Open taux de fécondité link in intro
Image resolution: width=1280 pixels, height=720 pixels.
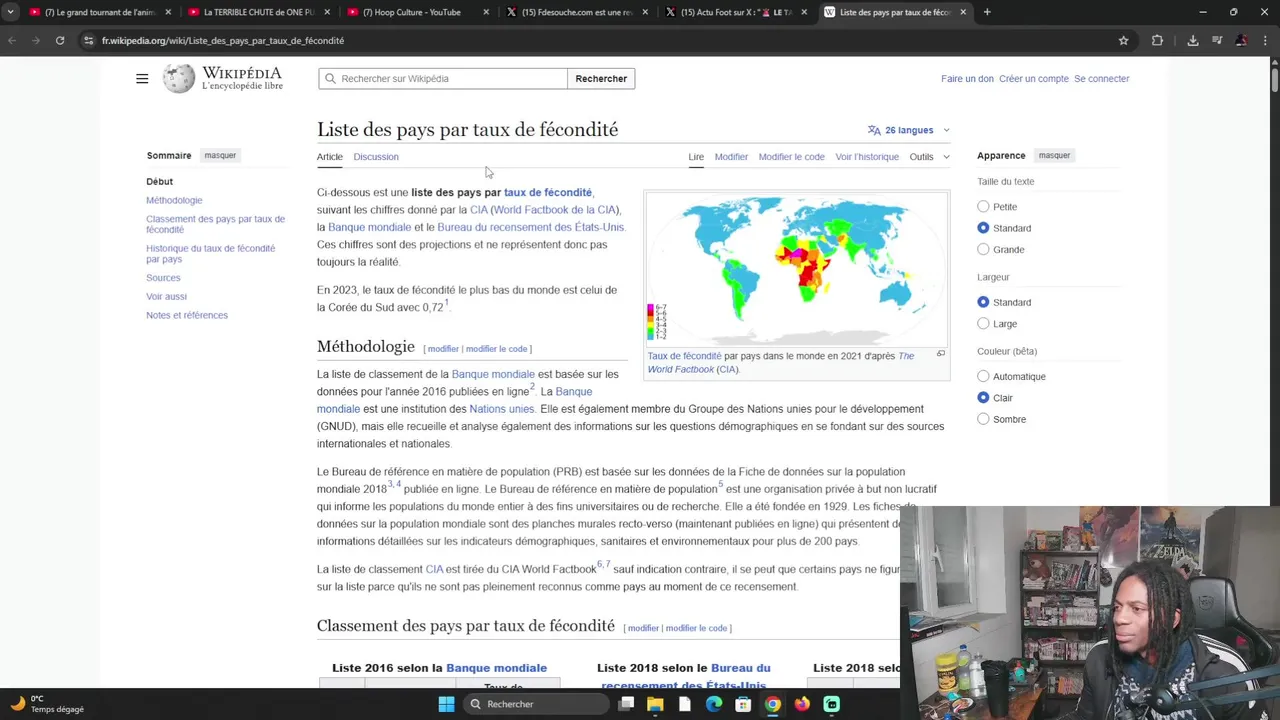pyautogui.click(x=548, y=192)
